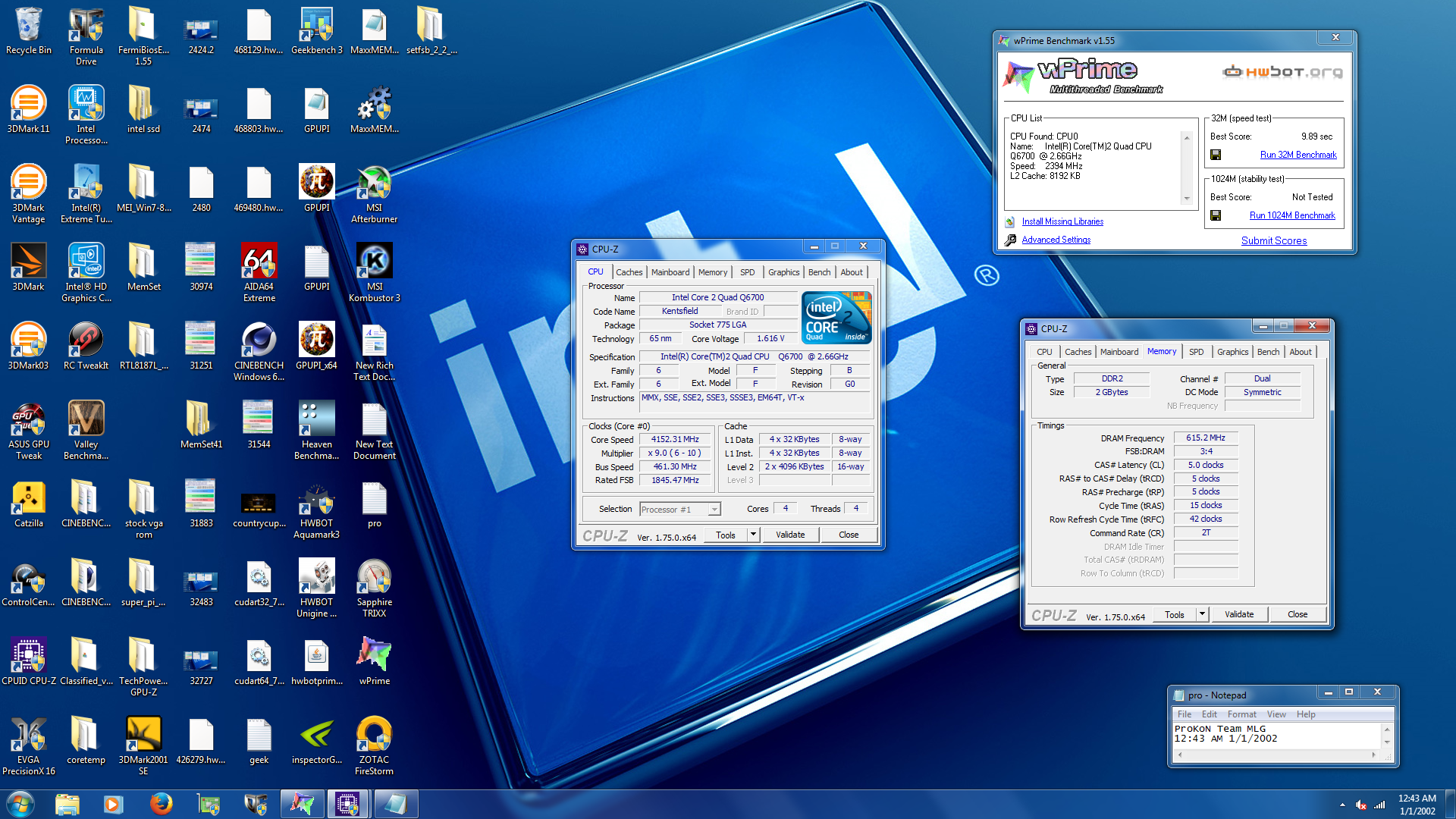Click Run 32M Benchmark link
The width and height of the screenshot is (1456, 819).
click(x=1298, y=155)
